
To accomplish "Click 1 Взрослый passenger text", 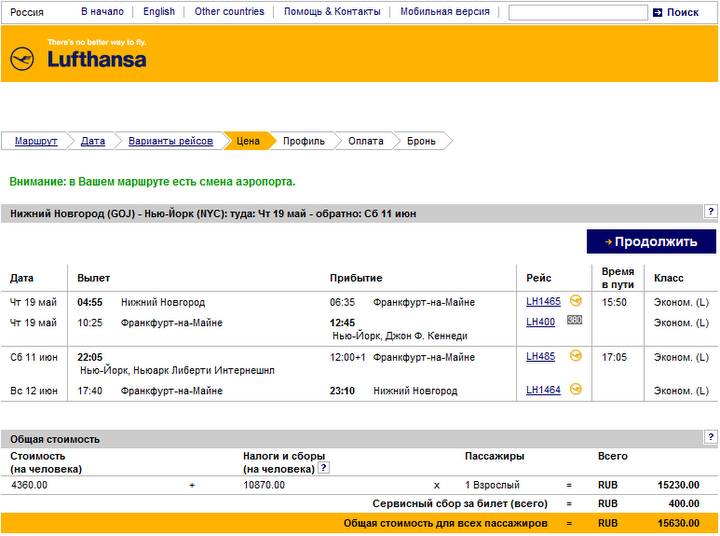I will pos(492,485).
